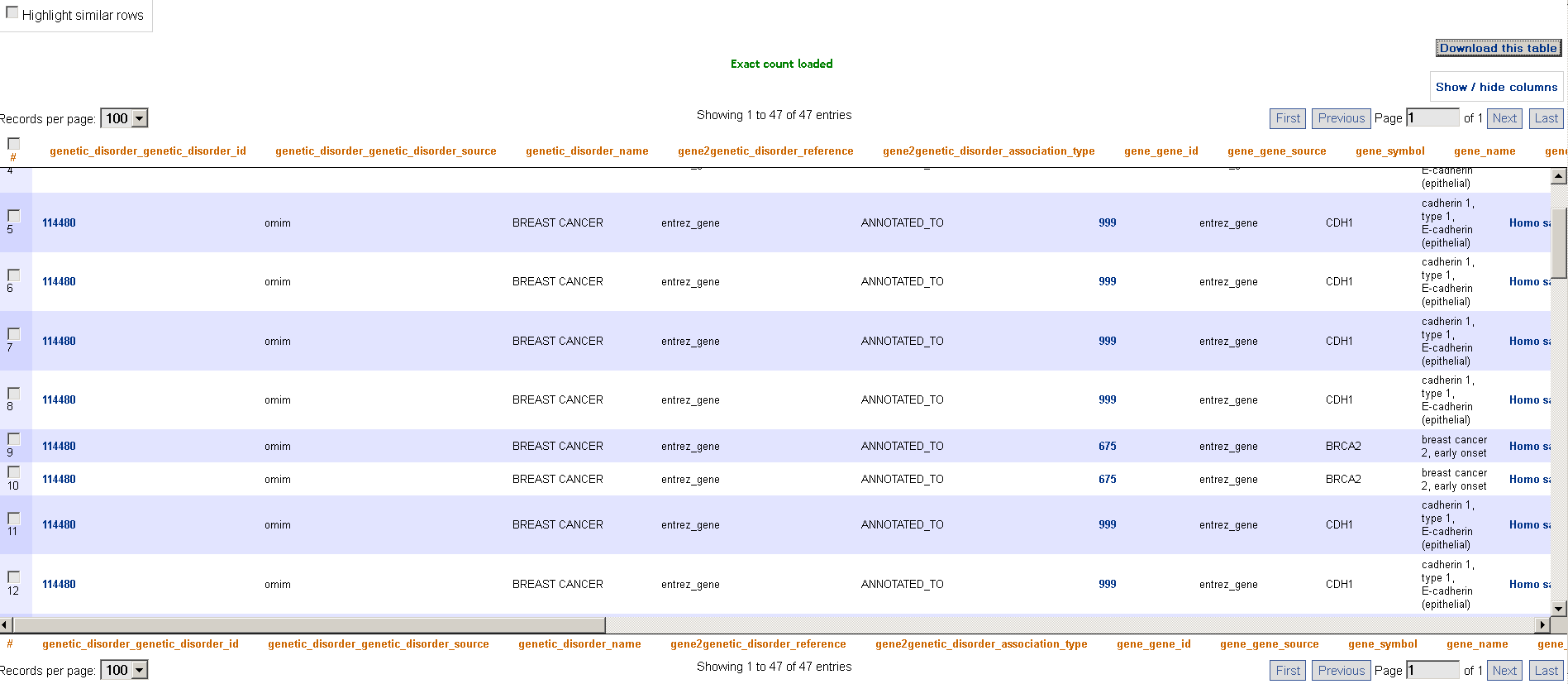
Task: Open the top Records per page dropdown
Action: click(124, 118)
